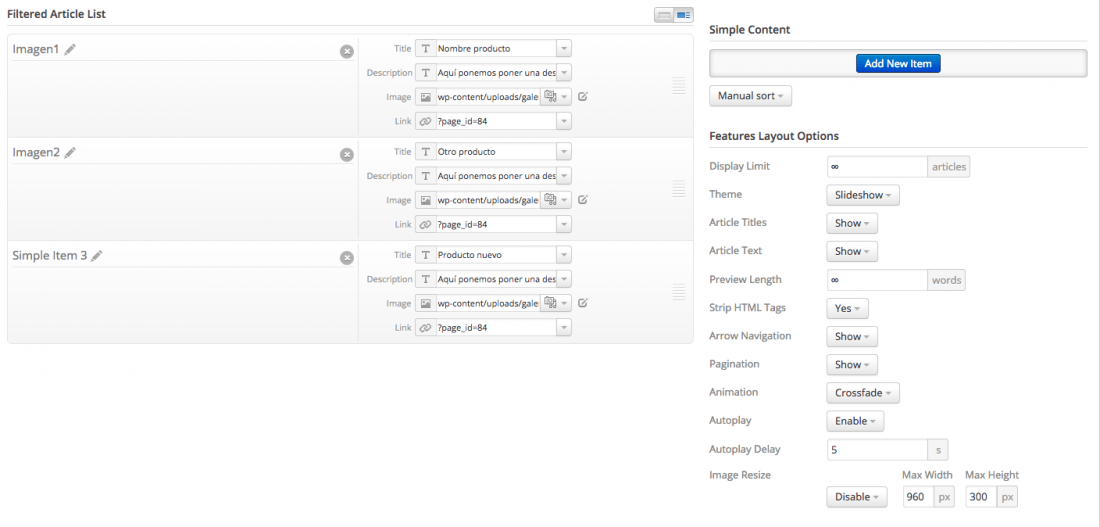1100x527 pixels.
Task: Open the Strip HTML Tags Yes dropdown
Action: (847, 308)
